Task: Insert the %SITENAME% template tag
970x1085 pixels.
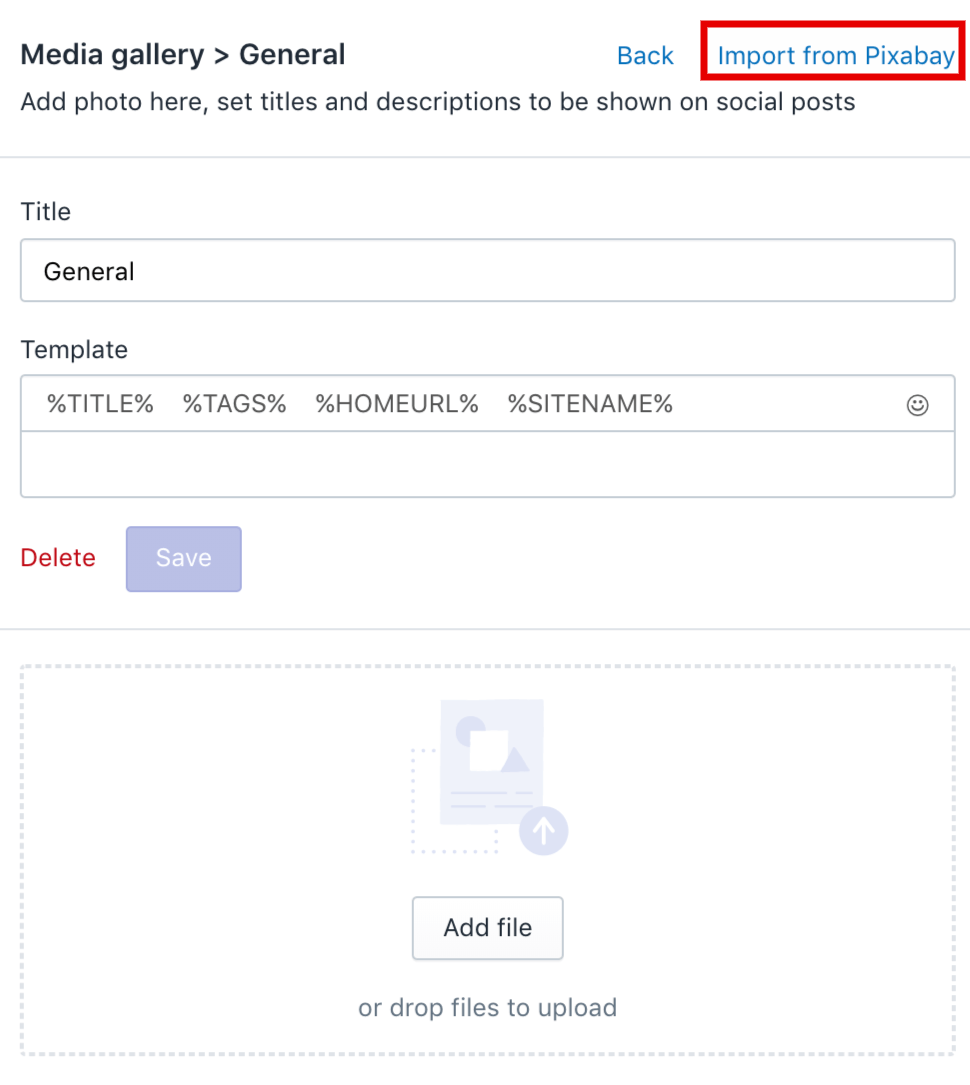Action: 590,404
